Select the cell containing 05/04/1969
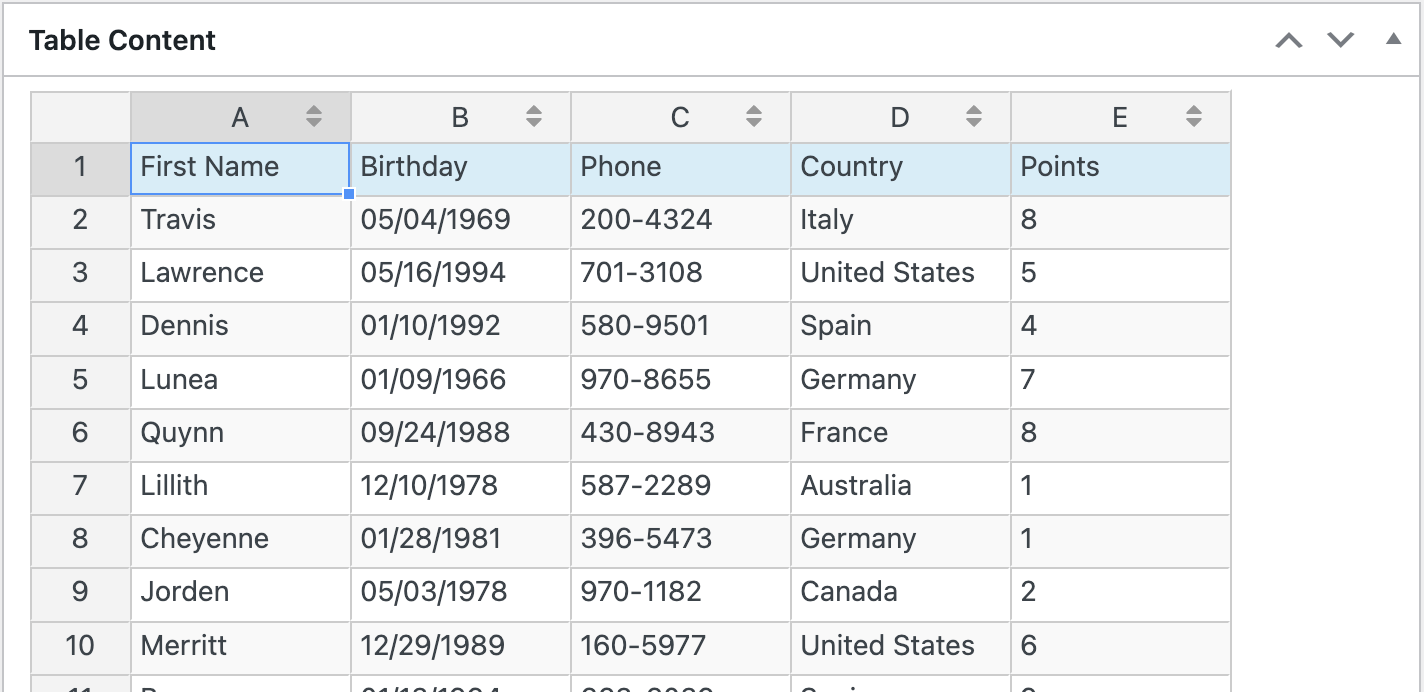 pyautogui.click(x=460, y=222)
